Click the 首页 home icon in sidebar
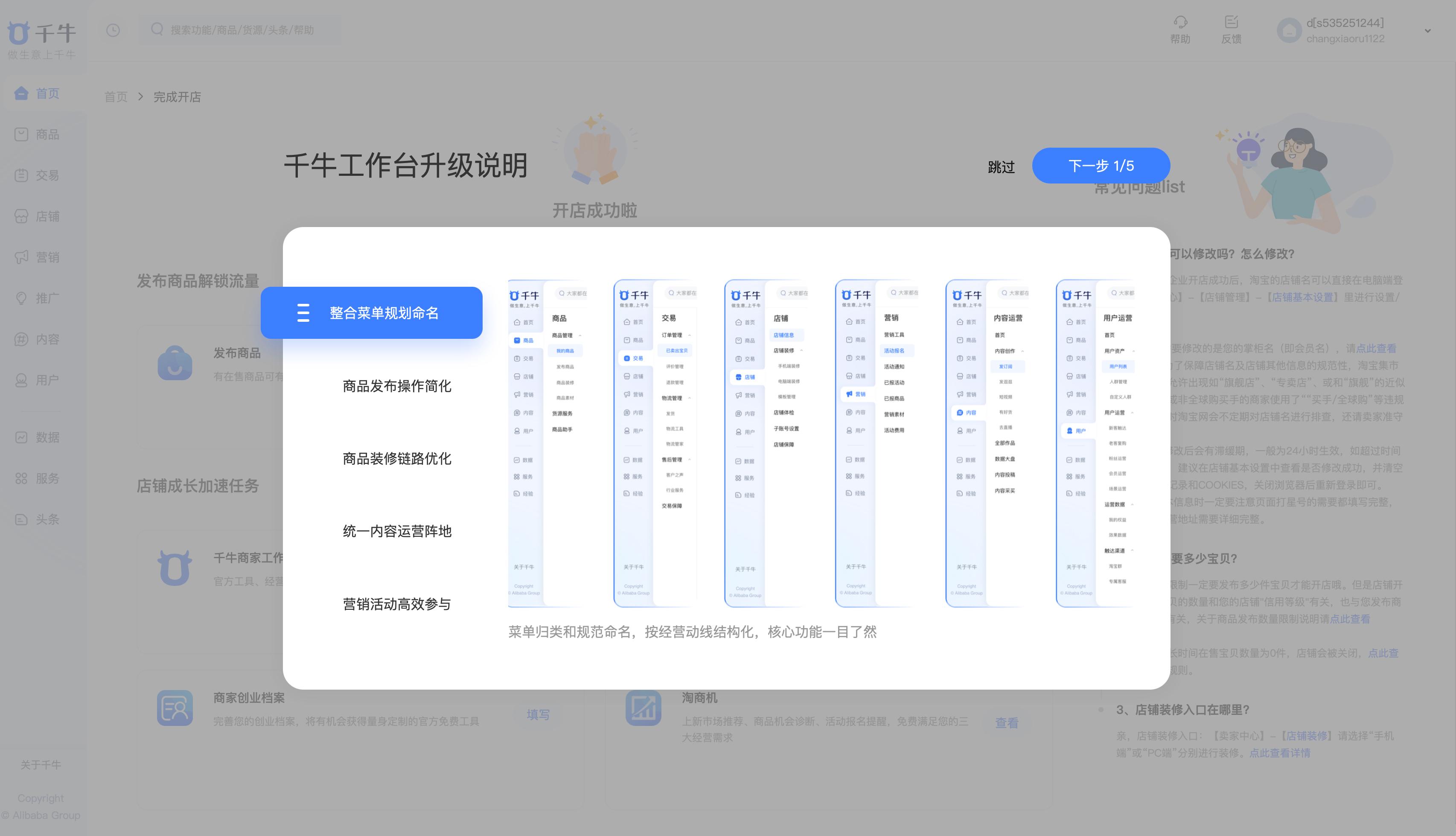The width and height of the screenshot is (1456, 836). click(x=21, y=93)
